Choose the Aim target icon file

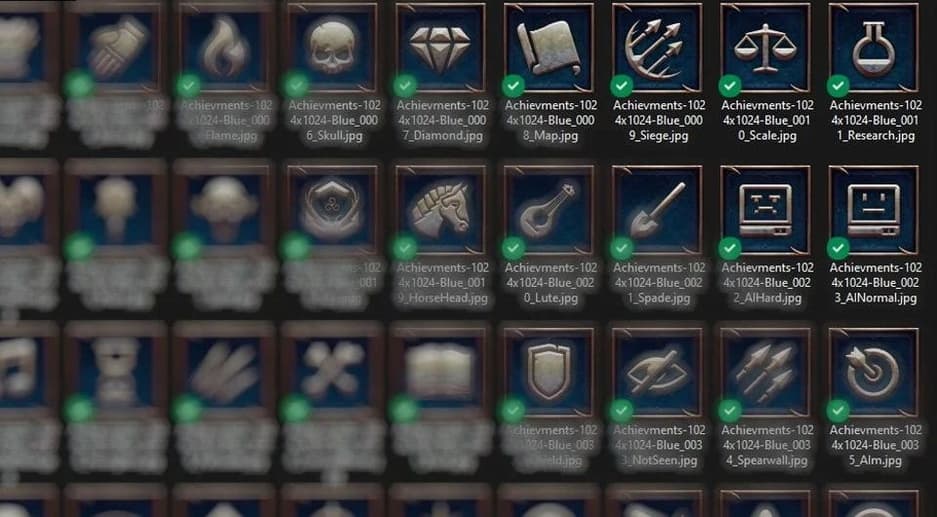pyautogui.click(x=874, y=373)
